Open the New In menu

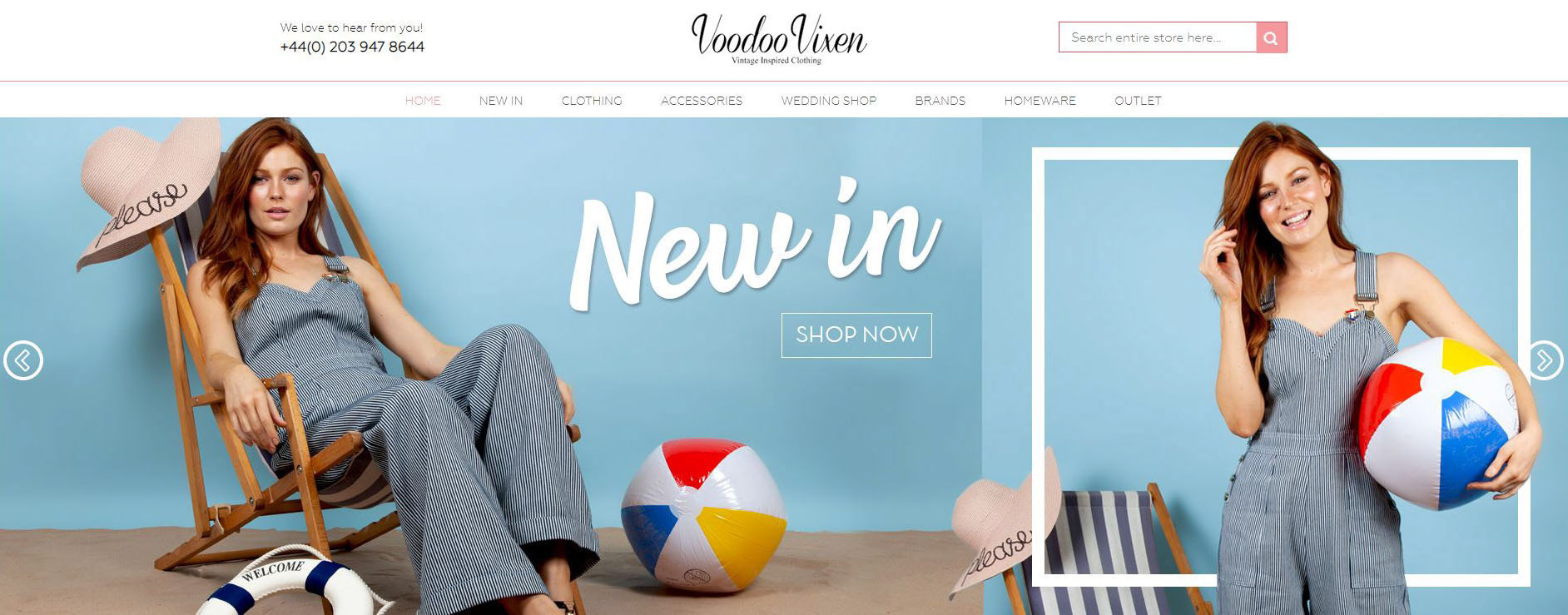[501, 101]
